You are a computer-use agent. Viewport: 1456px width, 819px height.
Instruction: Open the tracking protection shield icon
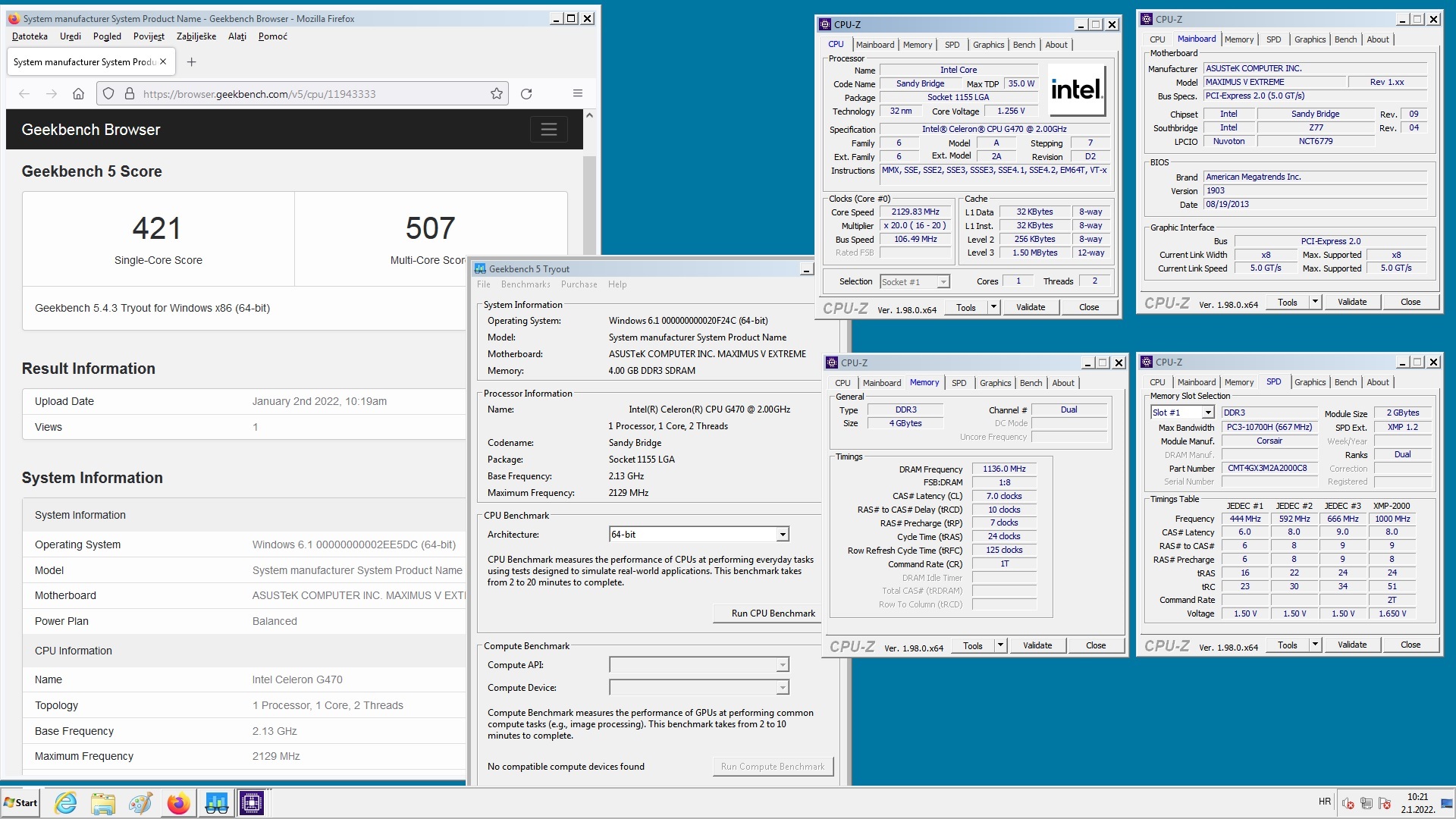click(x=108, y=93)
